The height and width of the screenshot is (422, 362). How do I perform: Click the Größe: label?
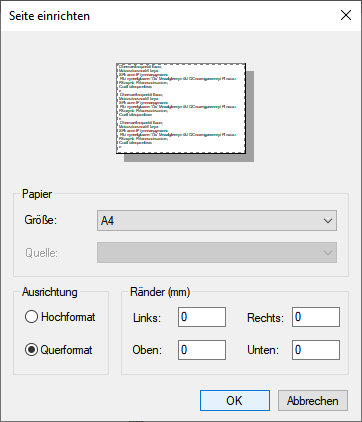[41, 220]
